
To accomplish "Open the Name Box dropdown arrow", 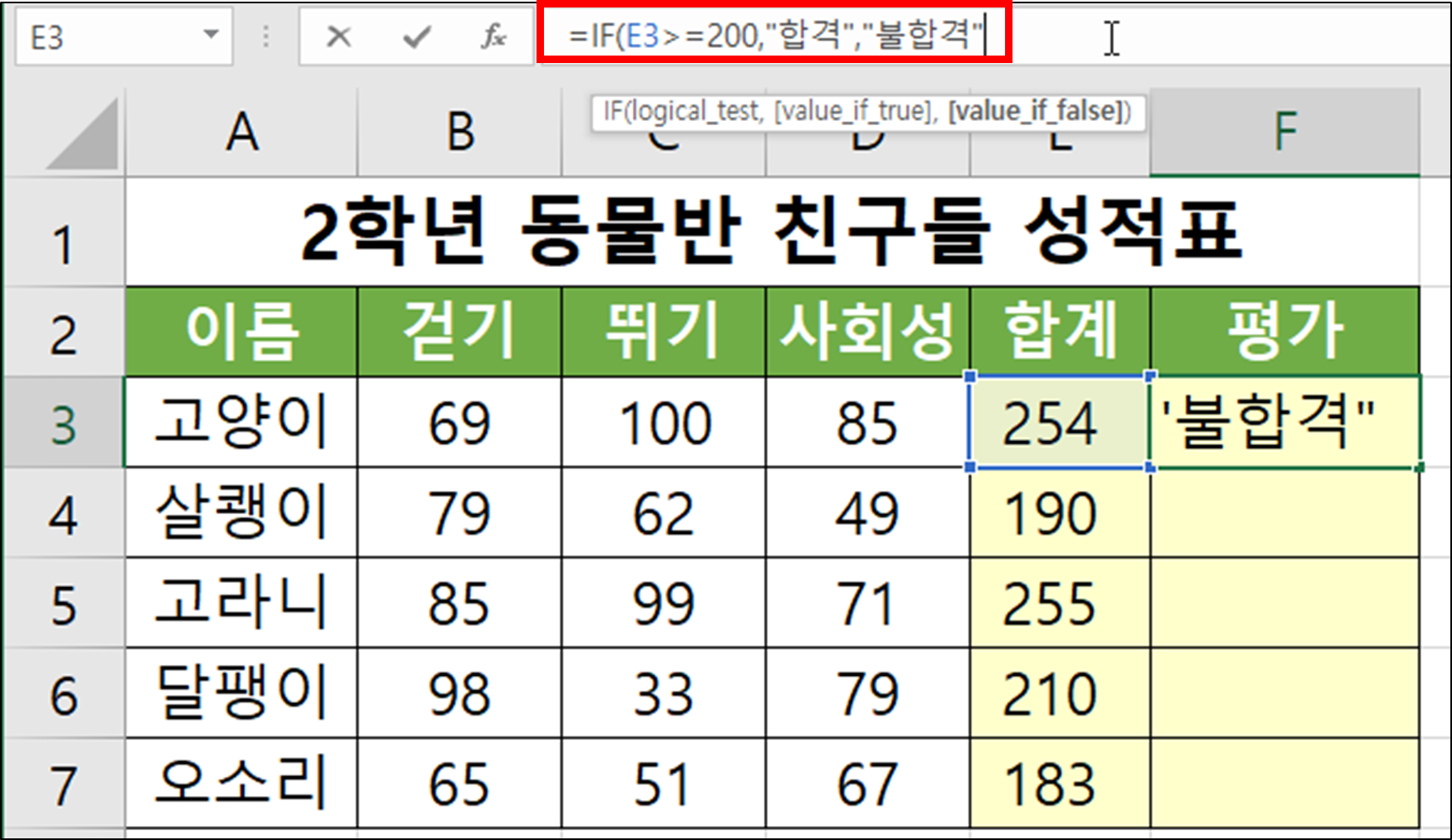I will 210,36.
